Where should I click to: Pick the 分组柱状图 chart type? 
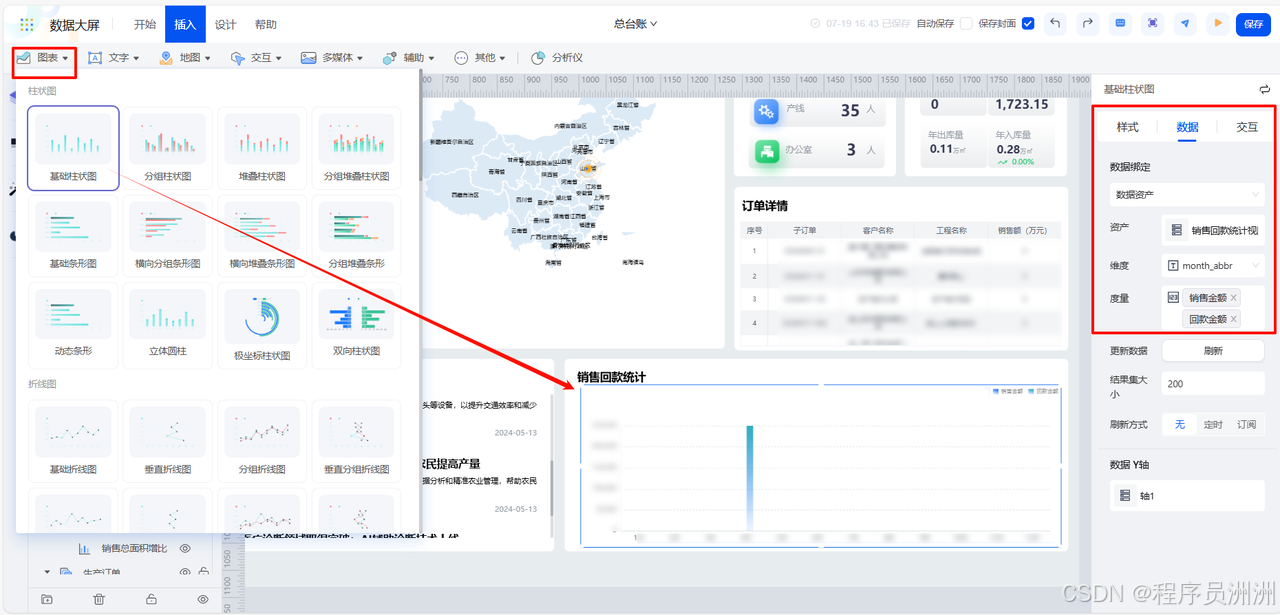point(167,148)
